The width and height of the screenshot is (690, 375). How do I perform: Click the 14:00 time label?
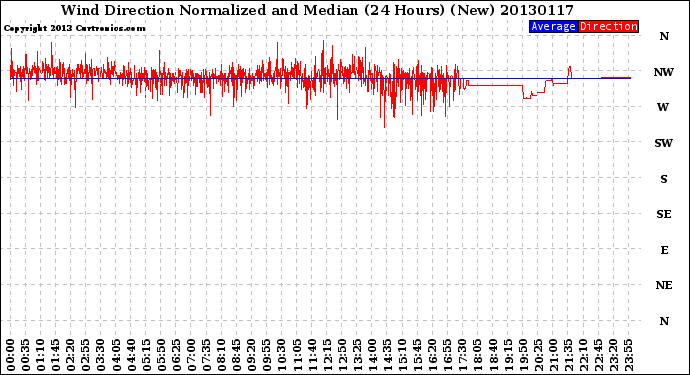pos(372,355)
